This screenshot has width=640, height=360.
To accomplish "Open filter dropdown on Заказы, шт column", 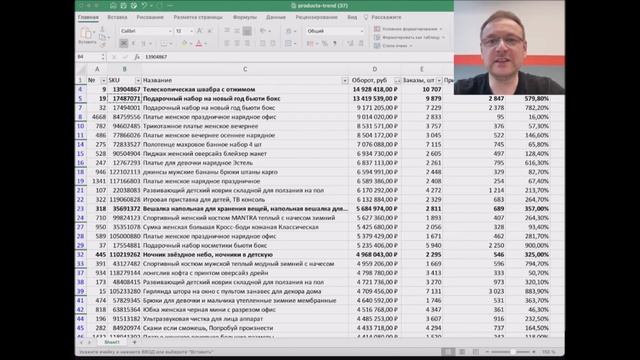I will click(x=439, y=80).
